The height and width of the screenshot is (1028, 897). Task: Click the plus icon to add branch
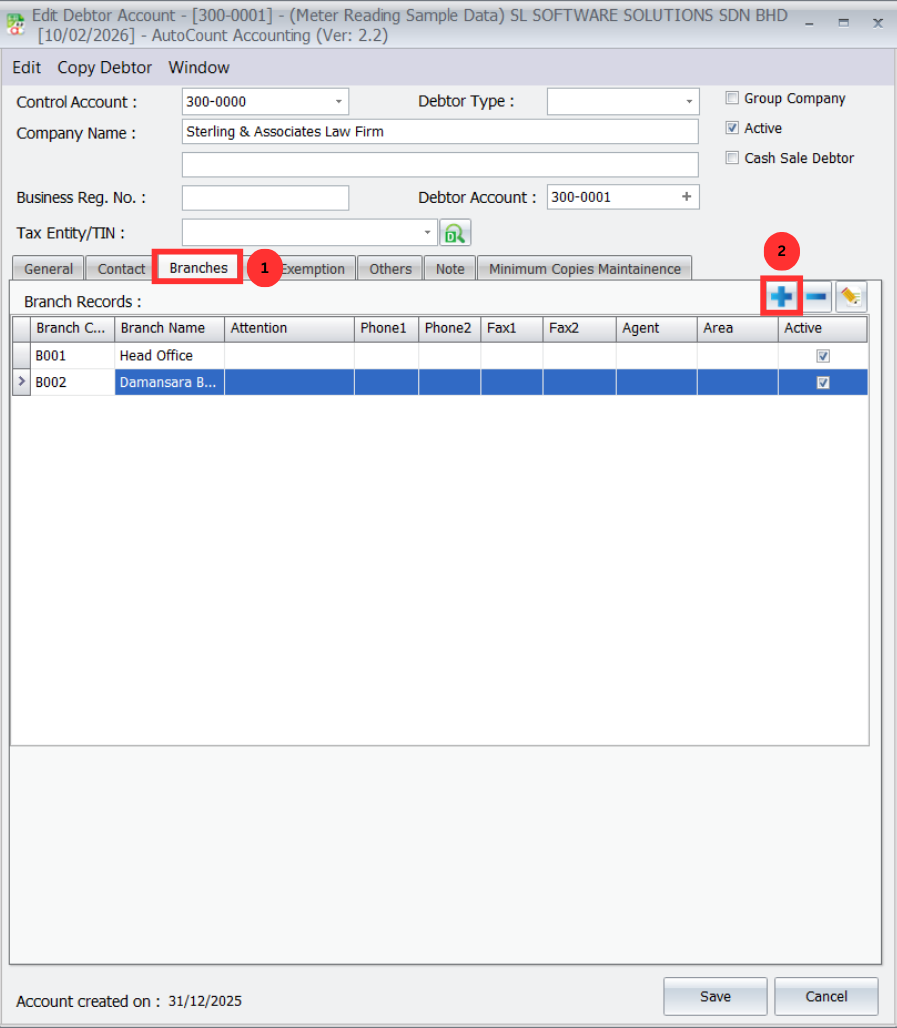[x=781, y=297]
